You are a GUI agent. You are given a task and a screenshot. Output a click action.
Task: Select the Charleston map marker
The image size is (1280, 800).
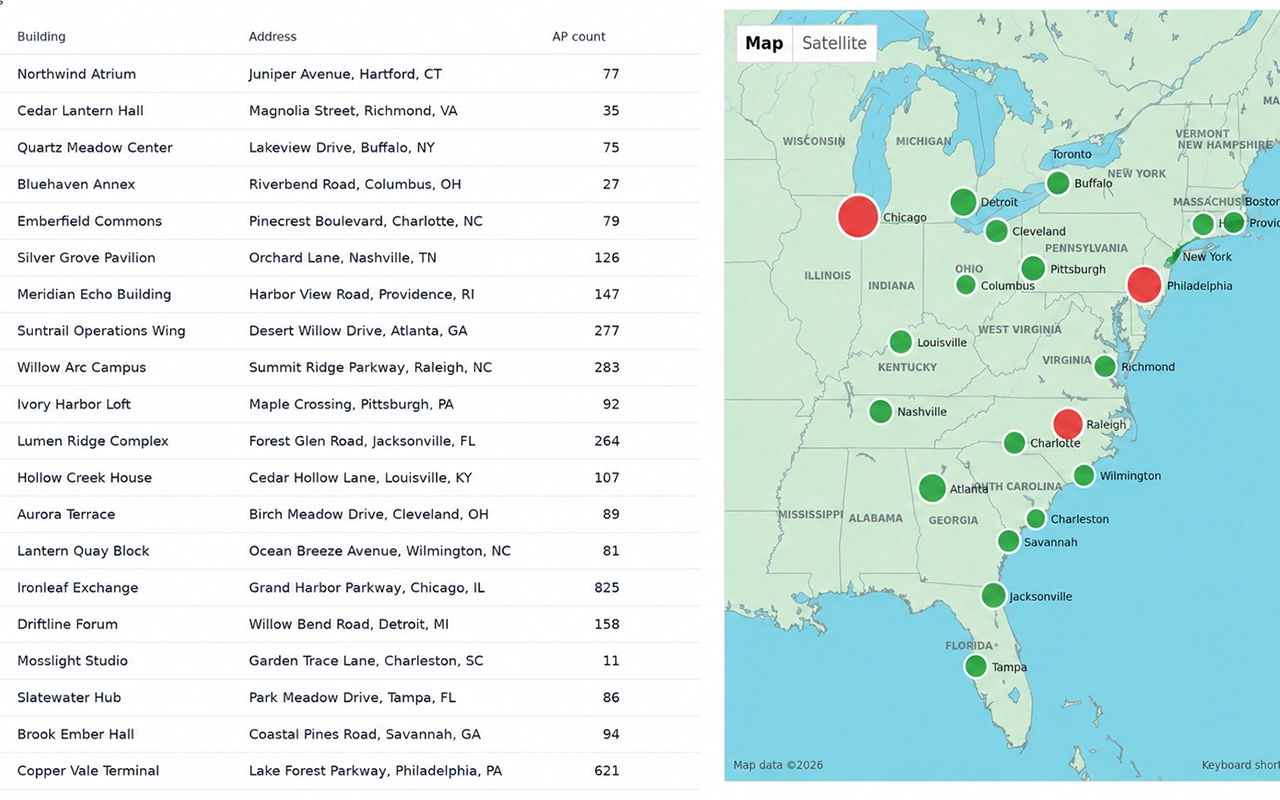click(1036, 518)
